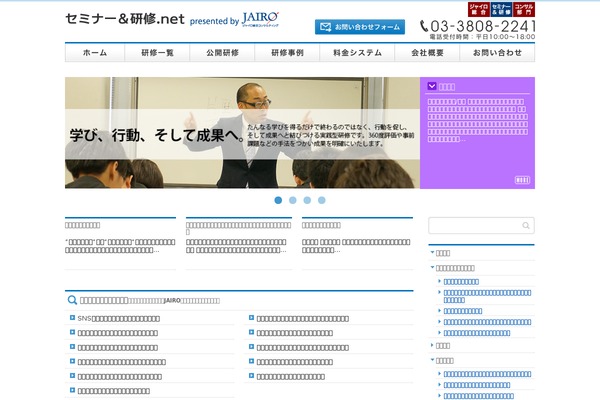Select the 会社概要 menu item
The height and width of the screenshot is (400, 600).
pyautogui.click(x=427, y=53)
